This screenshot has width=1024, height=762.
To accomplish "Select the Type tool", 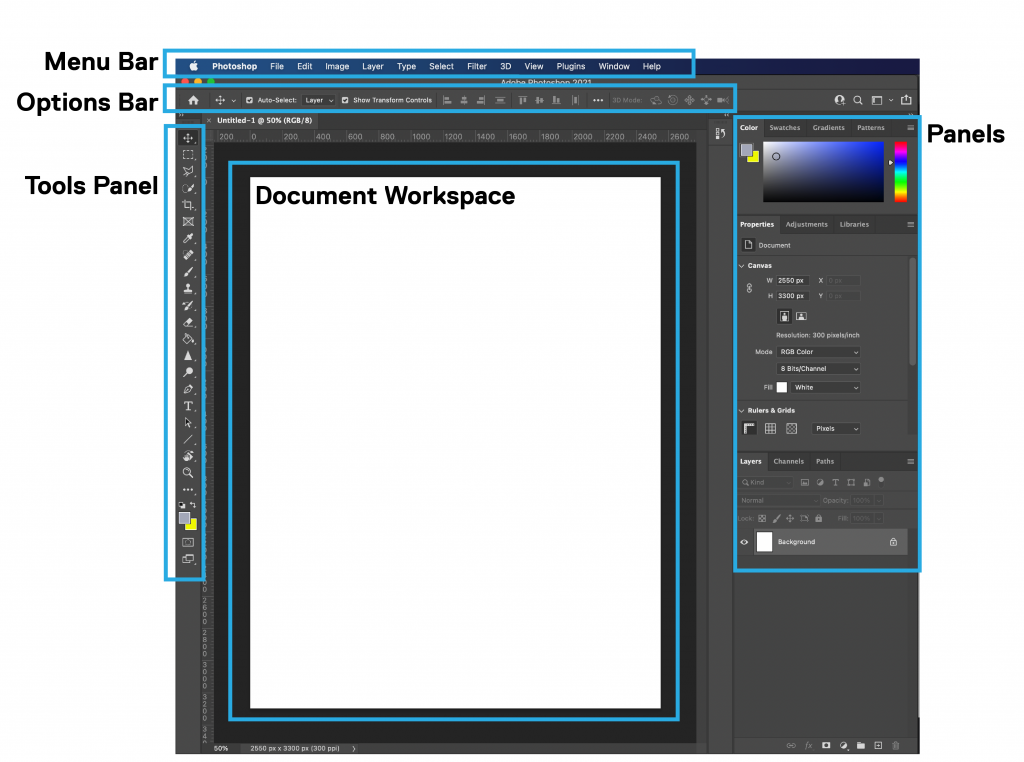I will pyautogui.click(x=188, y=406).
